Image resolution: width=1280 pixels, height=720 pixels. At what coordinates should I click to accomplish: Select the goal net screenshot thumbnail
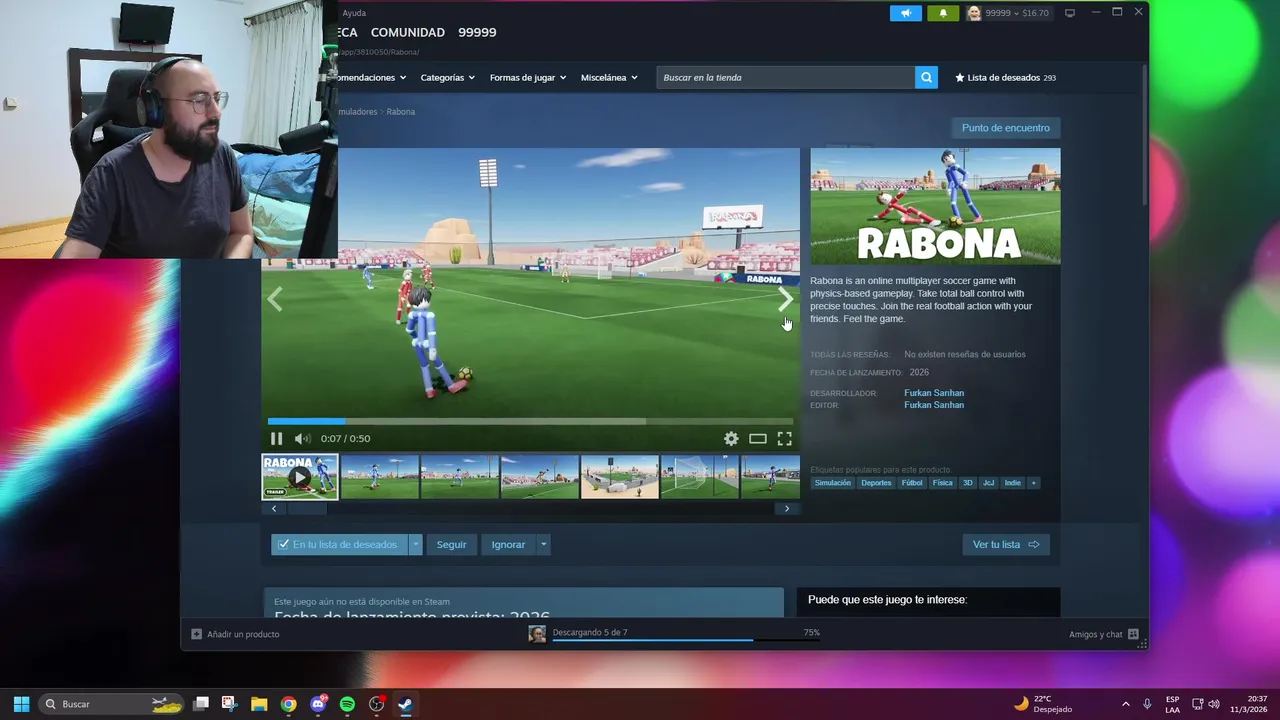pos(700,477)
